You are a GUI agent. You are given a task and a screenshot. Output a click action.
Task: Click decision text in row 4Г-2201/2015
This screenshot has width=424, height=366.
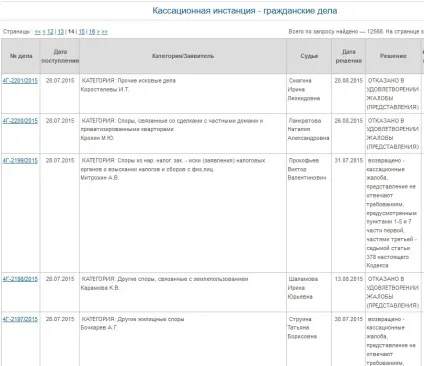pos(393,94)
